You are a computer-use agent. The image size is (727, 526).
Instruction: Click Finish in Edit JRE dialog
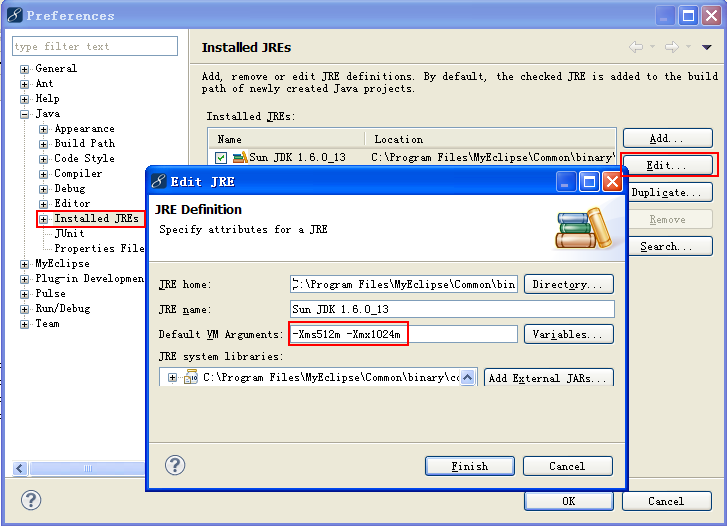(470, 466)
